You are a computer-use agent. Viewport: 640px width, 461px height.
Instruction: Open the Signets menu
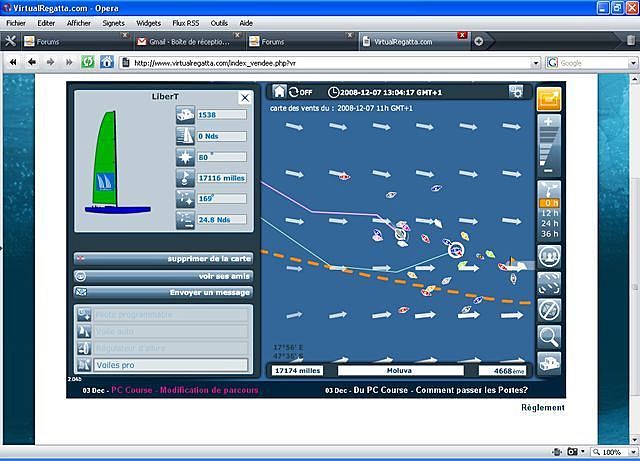coord(113,23)
